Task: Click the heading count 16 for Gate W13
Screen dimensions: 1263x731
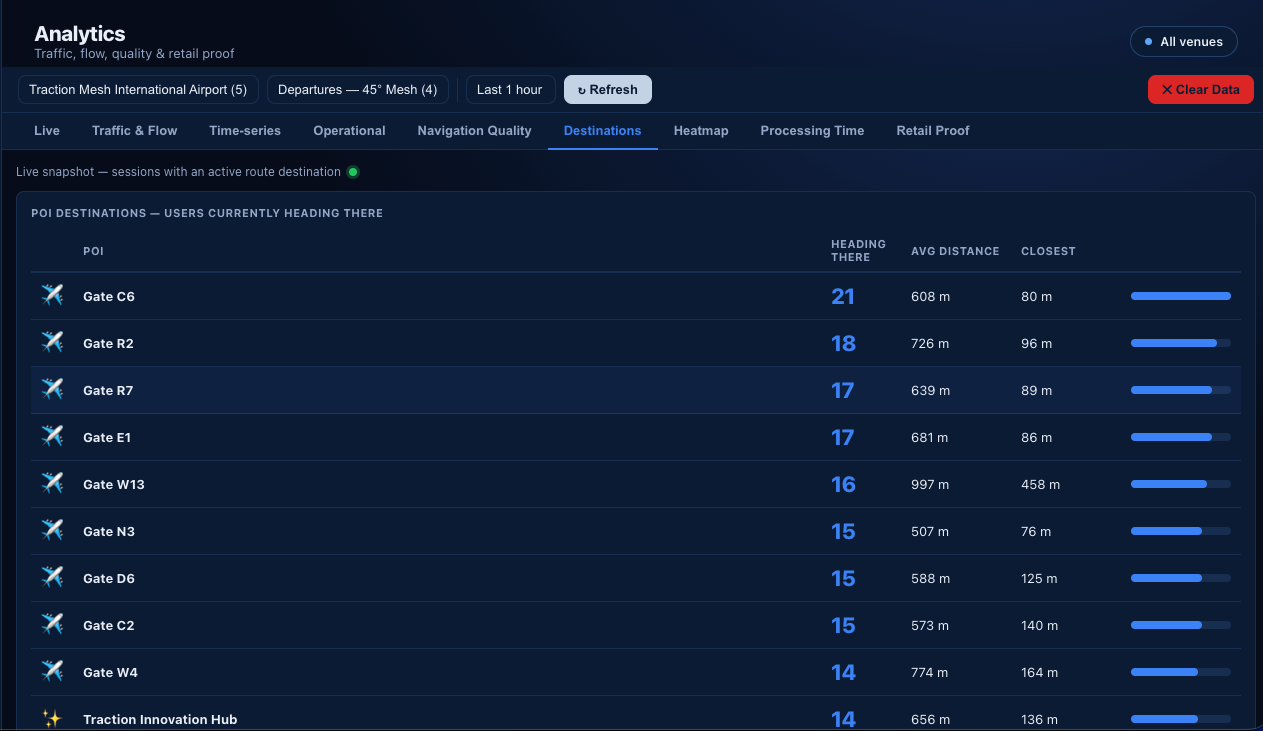Action: tap(843, 485)
